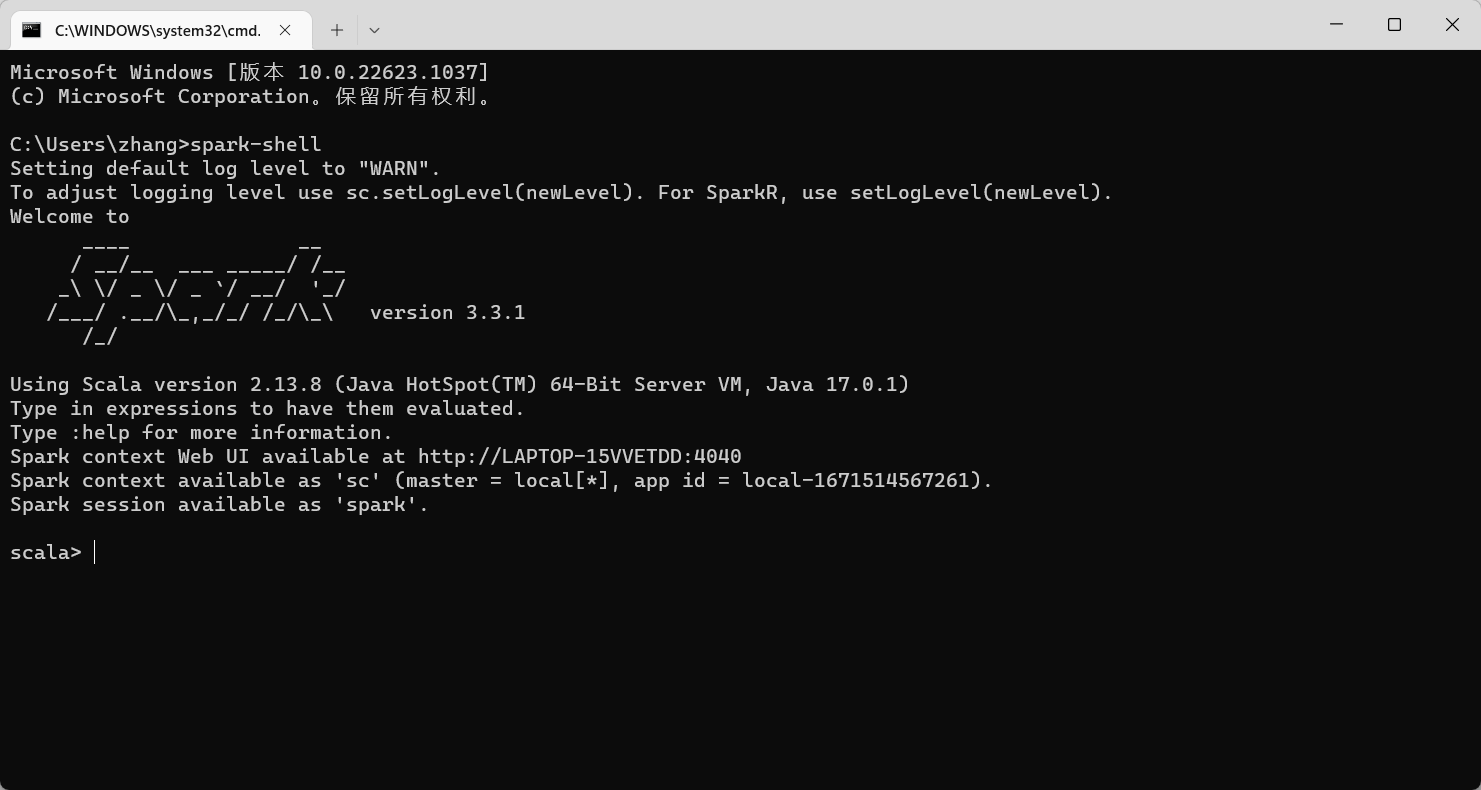The width and height of the screenshot is (1481, 790).
Task: Click the version 3.3.1 text
Action: [447, 312]
